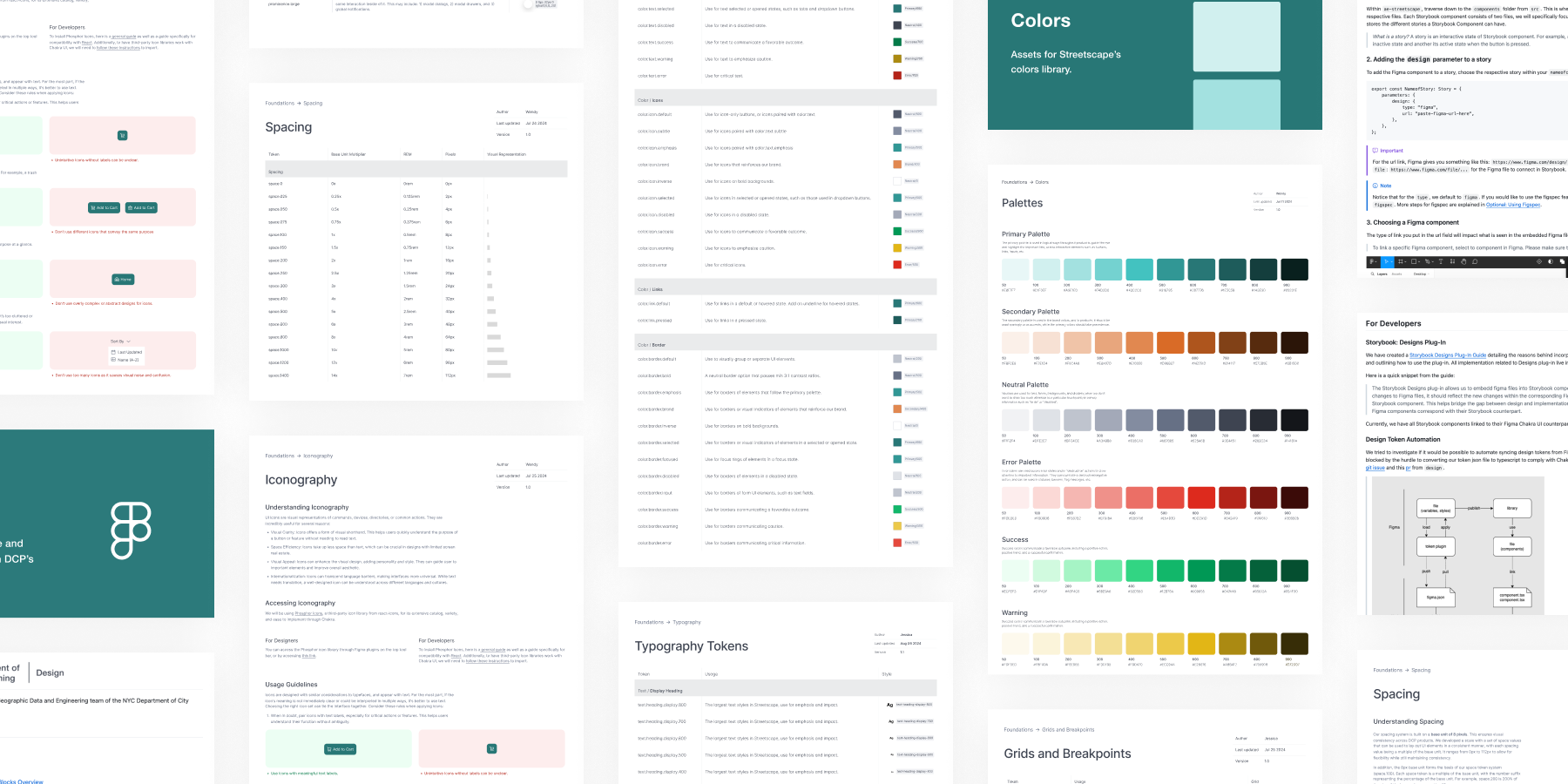Switch to the Layers tab

[x=1382, y=274]
